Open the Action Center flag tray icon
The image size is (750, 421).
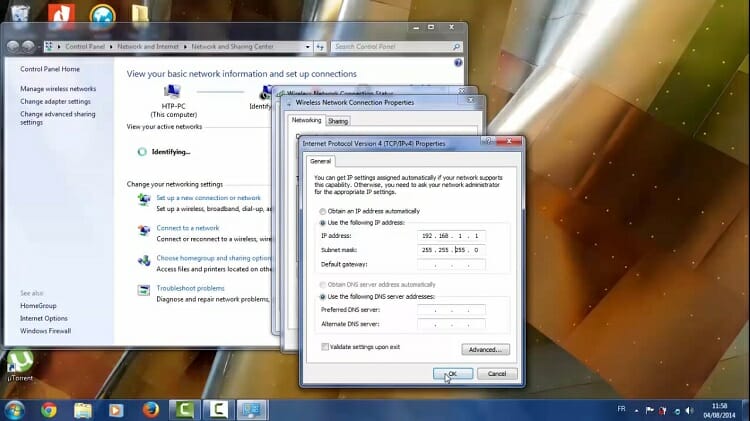650,410
